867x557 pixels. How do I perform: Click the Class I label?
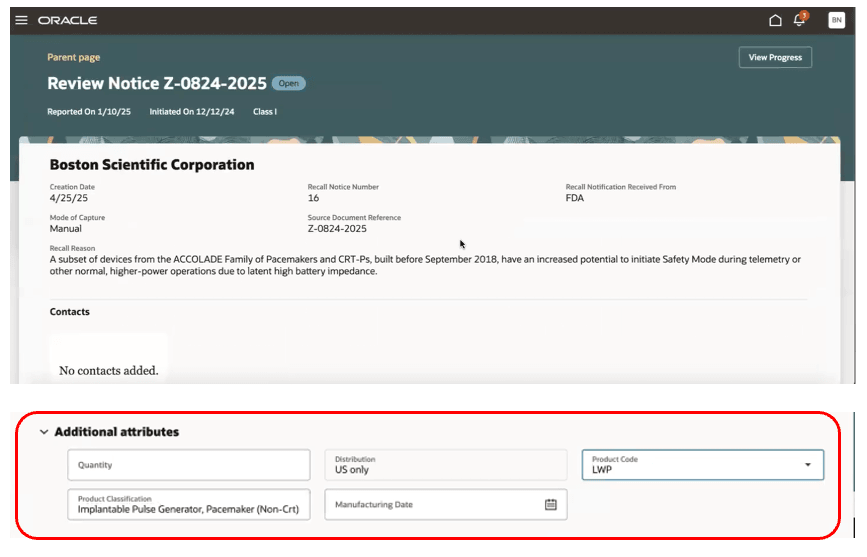(x=265, y=112)
